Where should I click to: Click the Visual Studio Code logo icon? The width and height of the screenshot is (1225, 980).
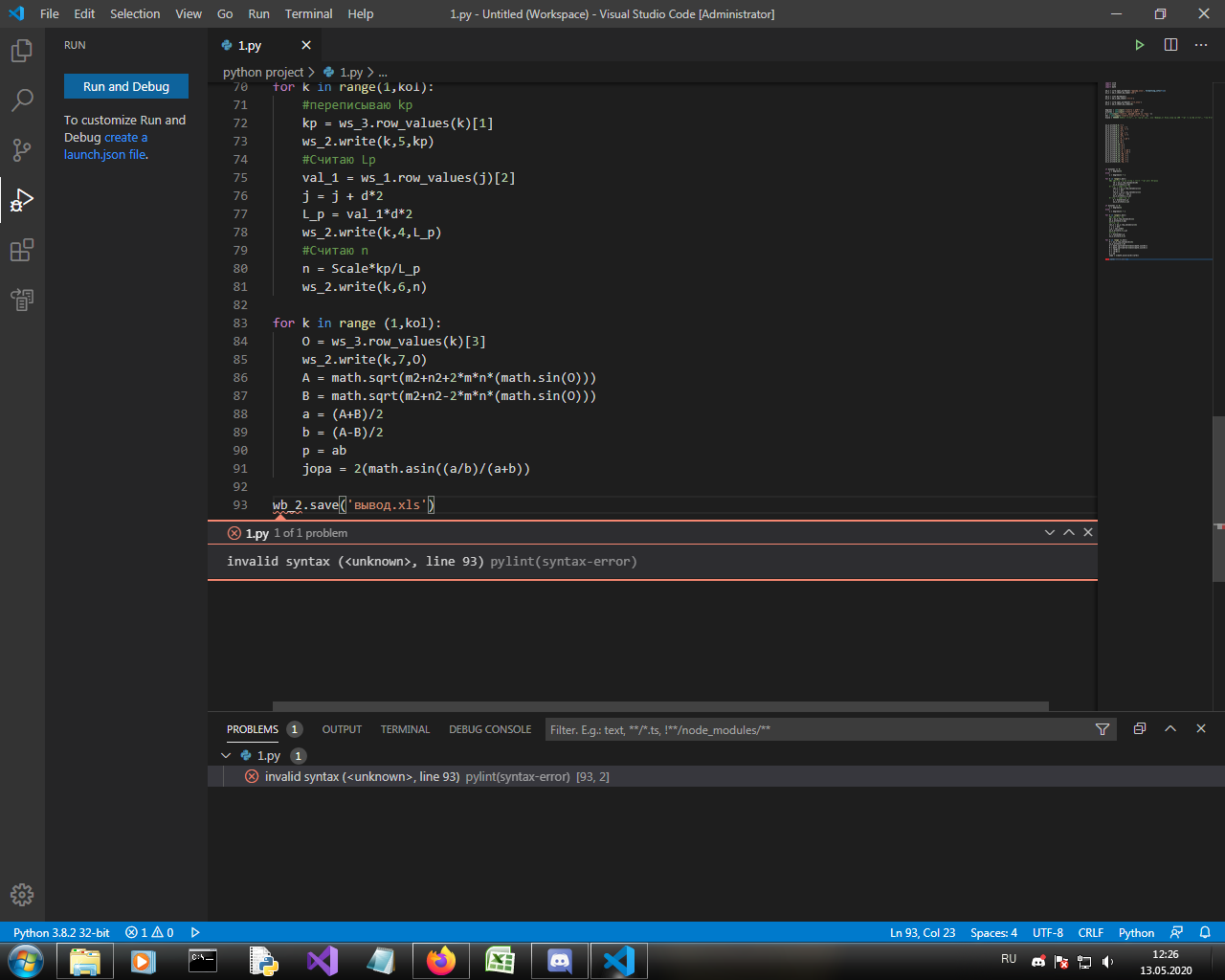16,13
